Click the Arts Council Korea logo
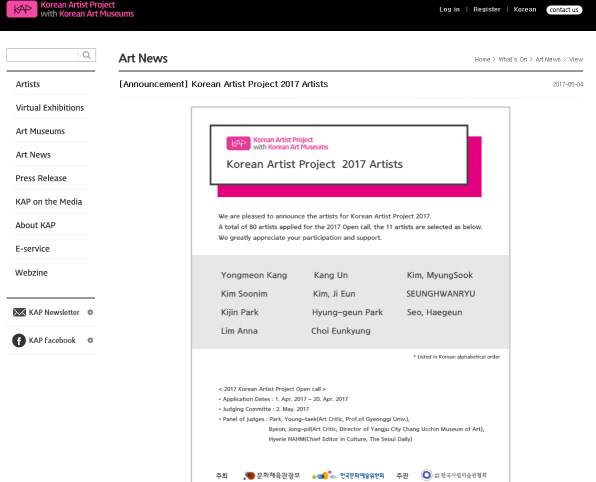The image size is (596, 482). [348, 475]
